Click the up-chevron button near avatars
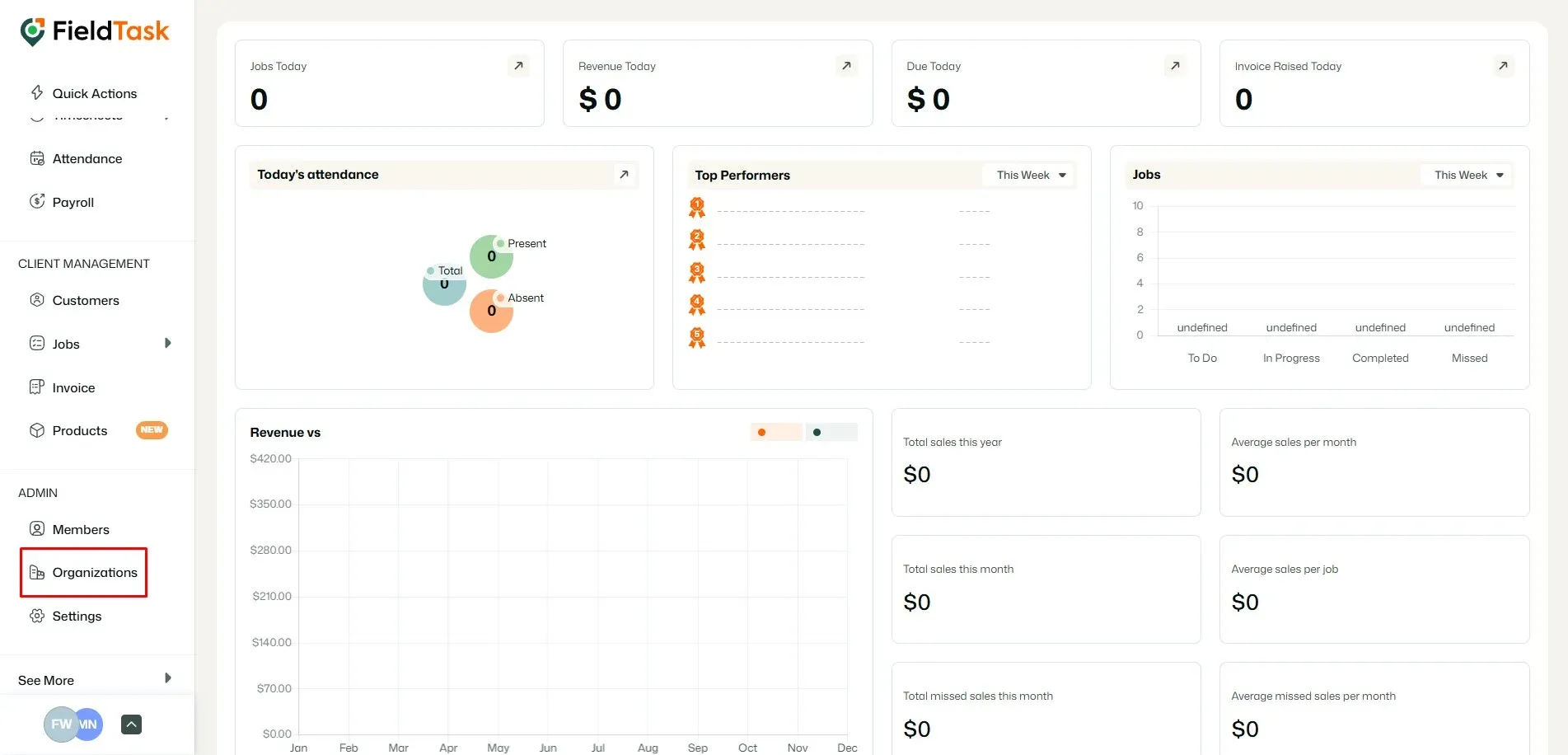This screenshot has height=755, width=1568. coord(132,725)
